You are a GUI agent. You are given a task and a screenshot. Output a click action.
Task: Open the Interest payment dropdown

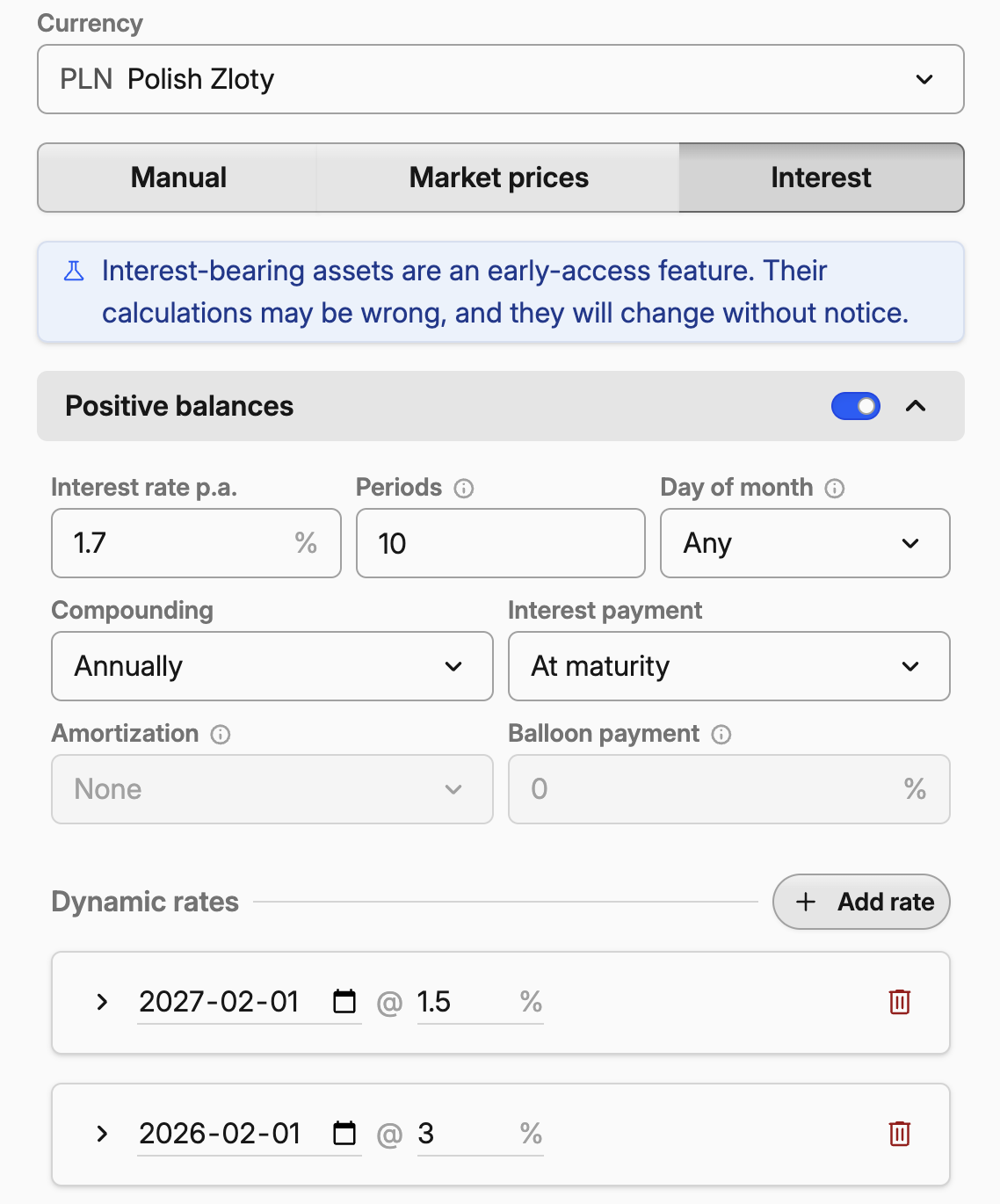729,666
